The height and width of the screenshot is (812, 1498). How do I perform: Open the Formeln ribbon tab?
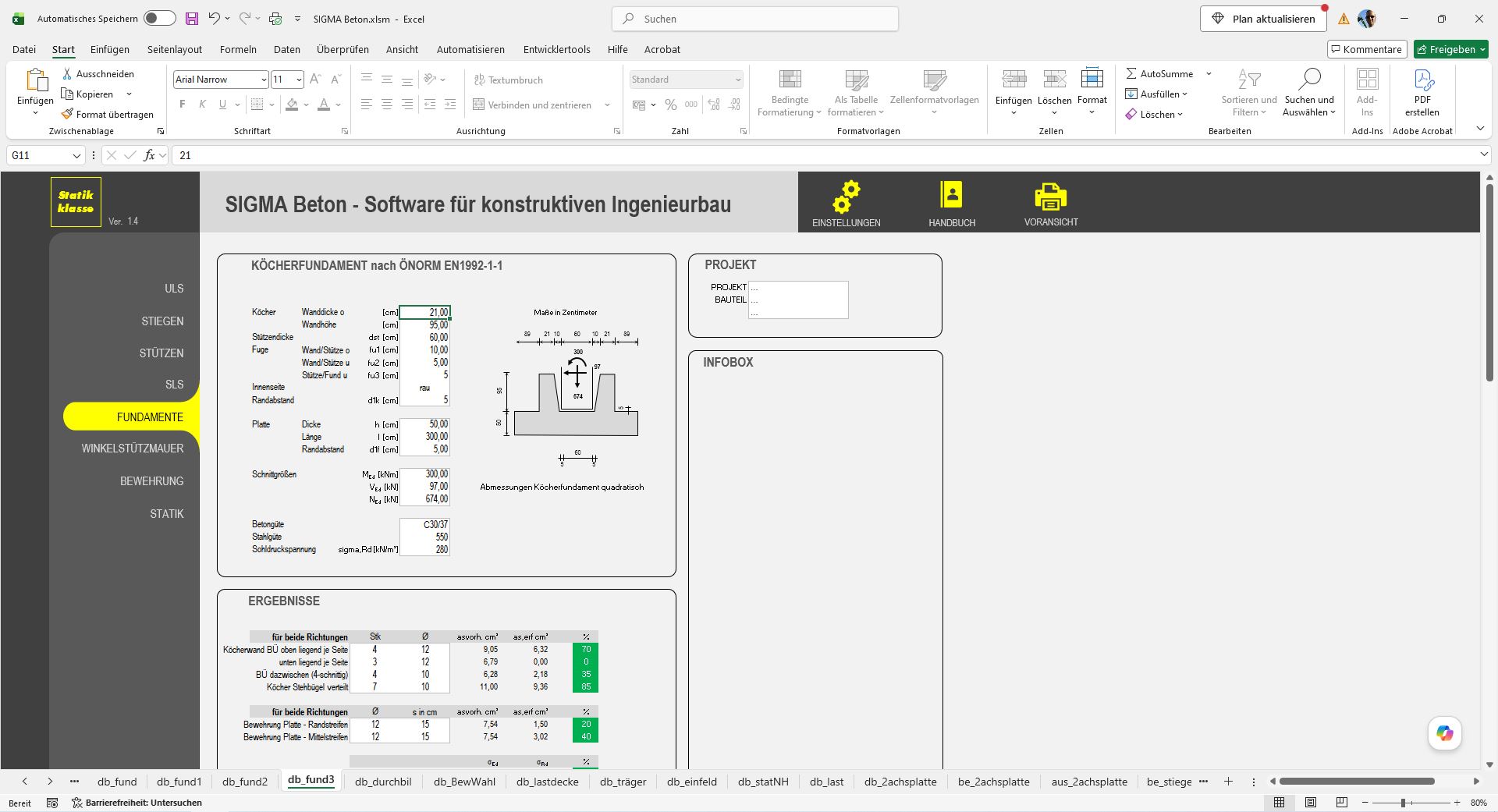(238, 49)
